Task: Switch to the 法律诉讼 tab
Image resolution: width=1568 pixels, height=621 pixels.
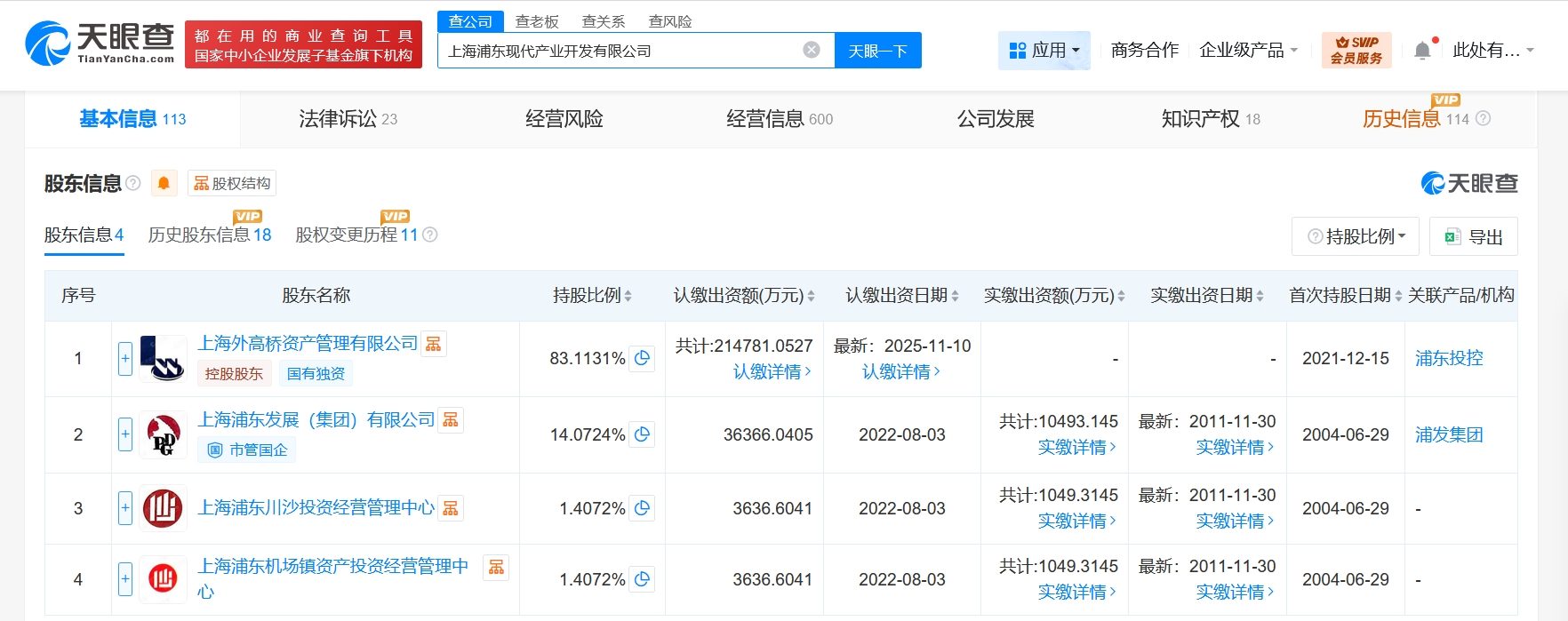Action: [x=348, y=119]
